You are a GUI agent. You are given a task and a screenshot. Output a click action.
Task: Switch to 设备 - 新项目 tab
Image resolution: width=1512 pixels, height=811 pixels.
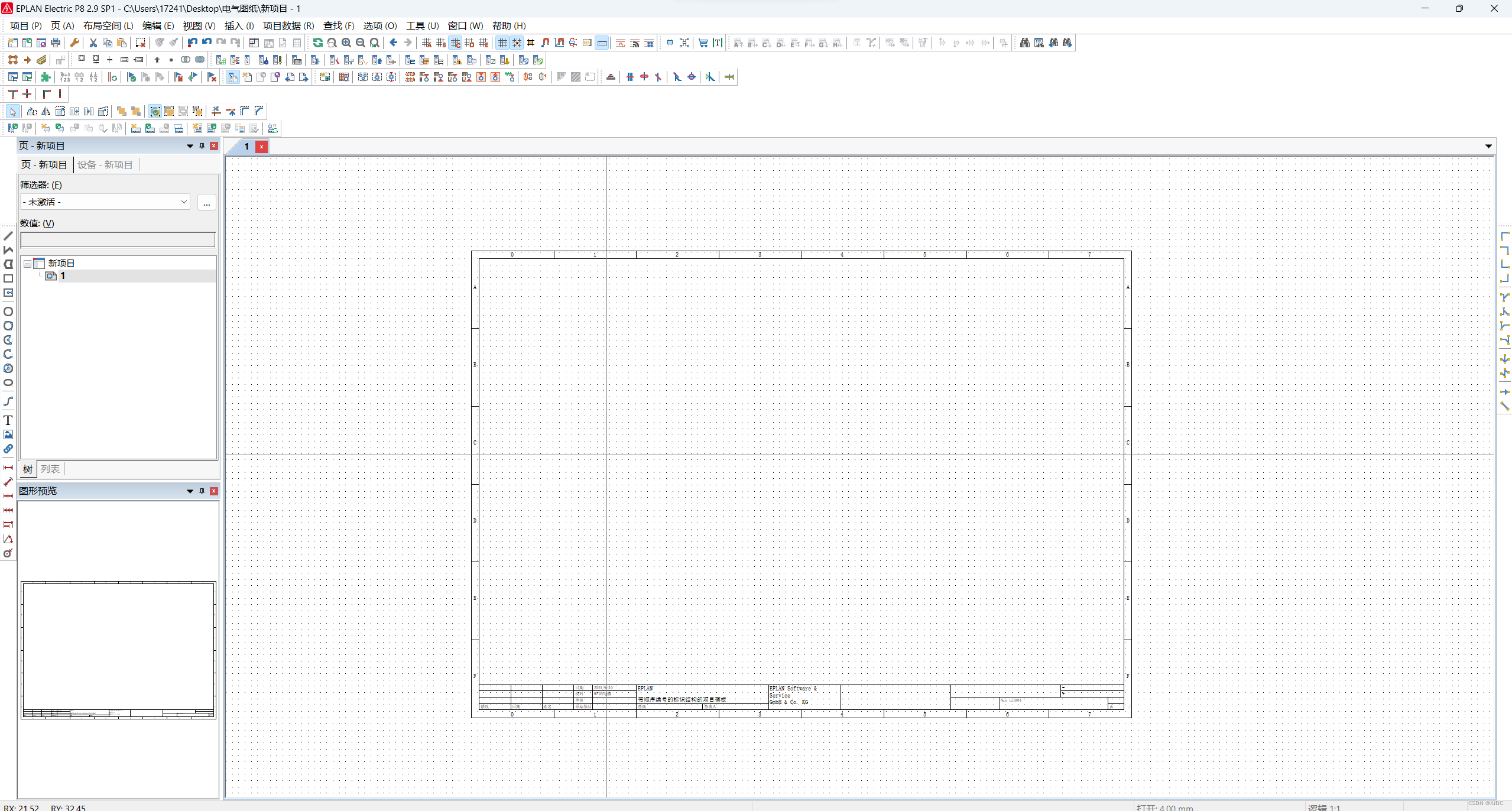[x=105, y=165]
